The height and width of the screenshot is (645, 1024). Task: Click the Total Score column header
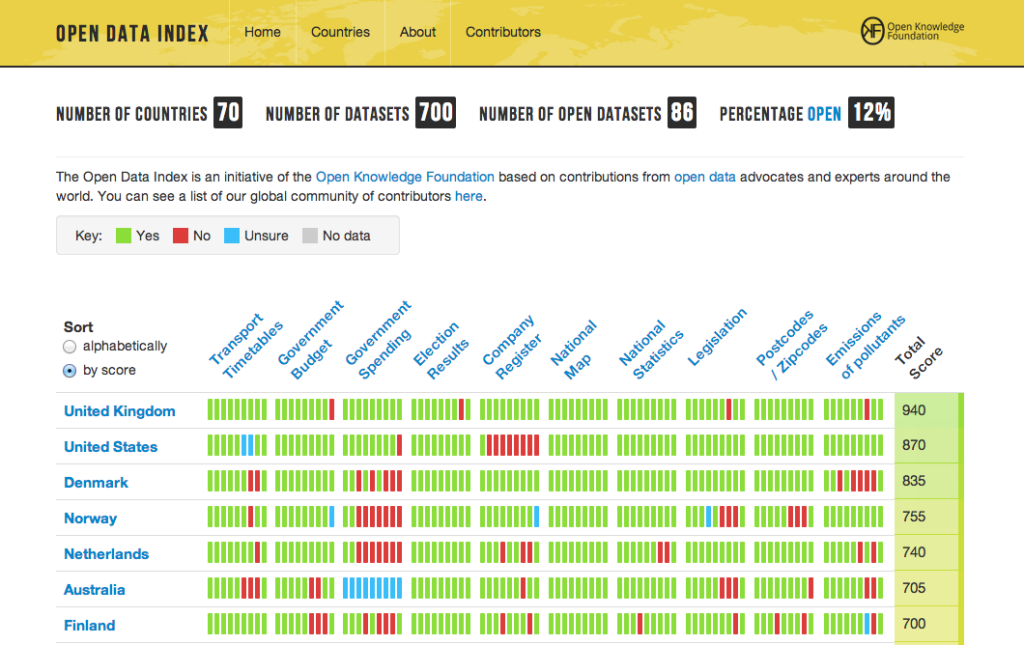(x=919, y=358)
